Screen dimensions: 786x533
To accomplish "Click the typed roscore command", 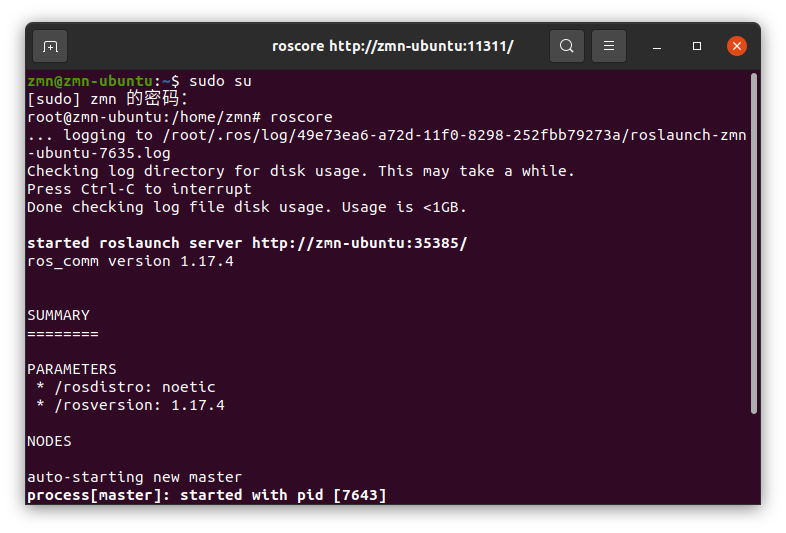I will pyautogui.click(x=301, y=117).
